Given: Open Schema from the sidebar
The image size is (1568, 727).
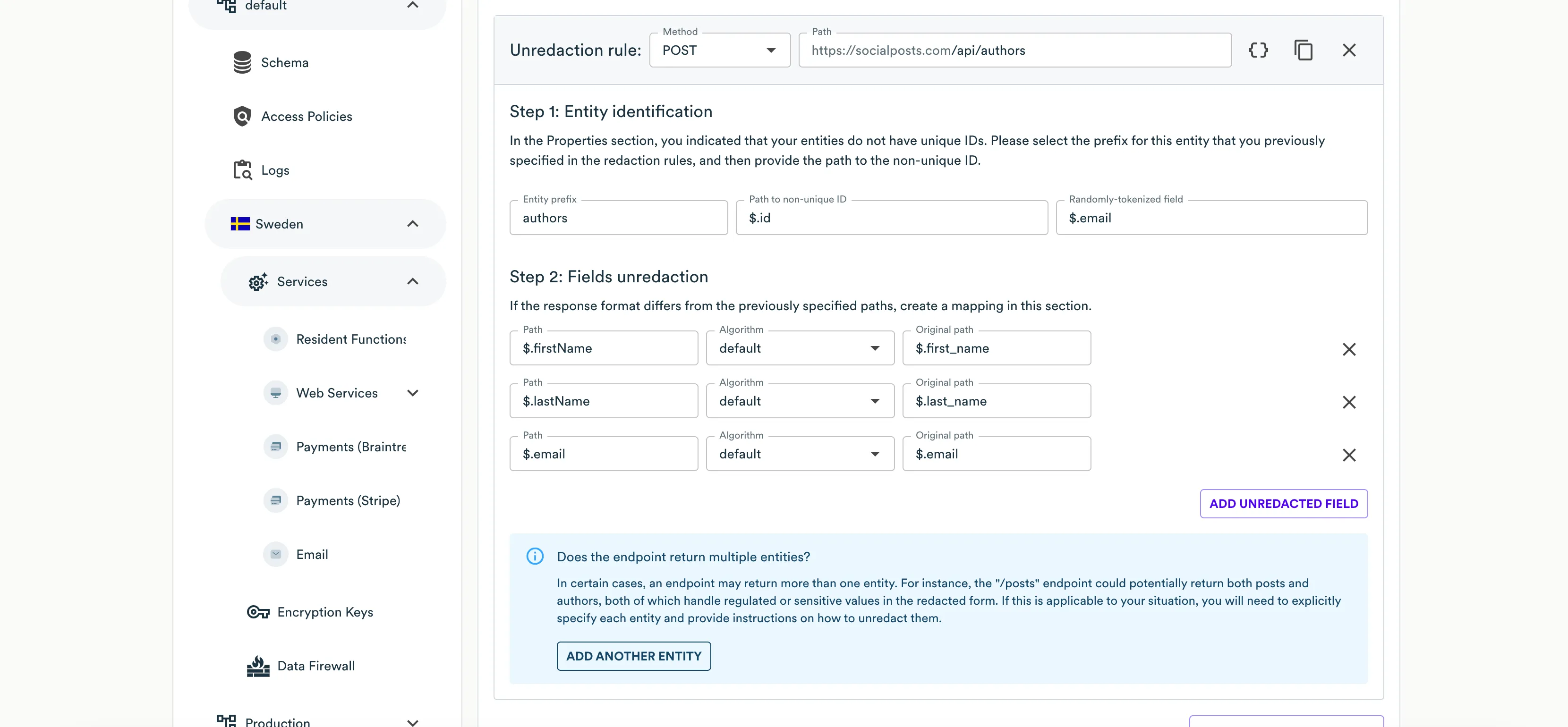Looking at the screenshot, I should point(284,63).
